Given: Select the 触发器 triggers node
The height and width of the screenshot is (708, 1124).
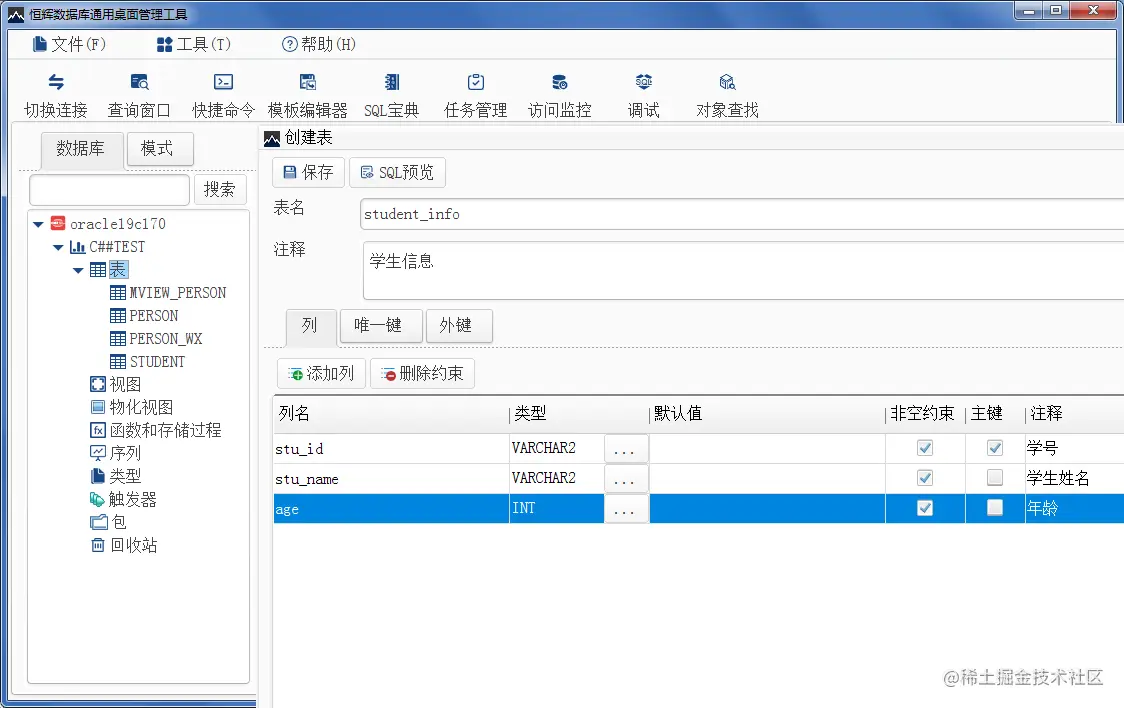Looking at the screenshot, I should click(x=133, y=499).
